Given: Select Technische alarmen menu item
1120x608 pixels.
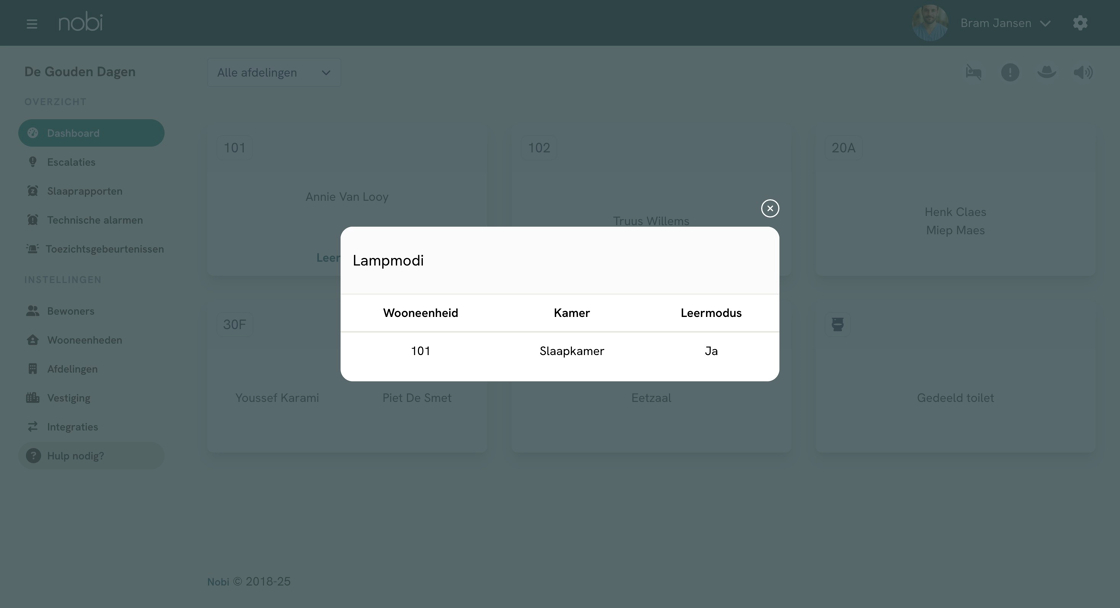Looking at the screenshot, I should coord(94,220).
